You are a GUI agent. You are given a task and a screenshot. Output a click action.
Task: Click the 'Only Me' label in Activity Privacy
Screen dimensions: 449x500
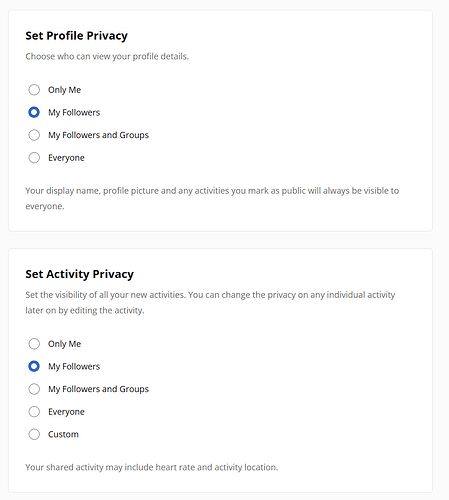click(x=64, y=344)
